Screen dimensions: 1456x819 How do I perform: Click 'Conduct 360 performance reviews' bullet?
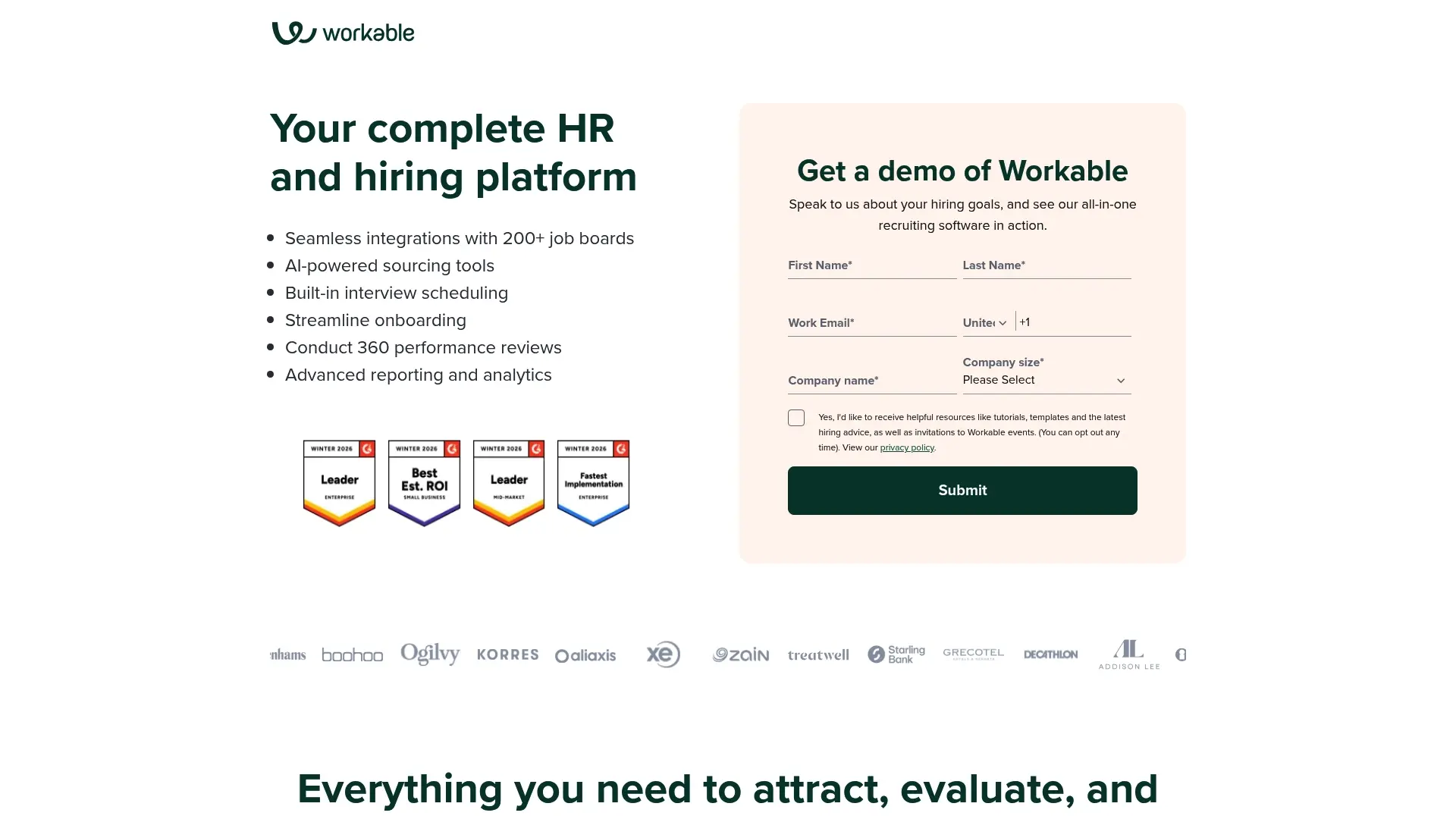[423, 348]
